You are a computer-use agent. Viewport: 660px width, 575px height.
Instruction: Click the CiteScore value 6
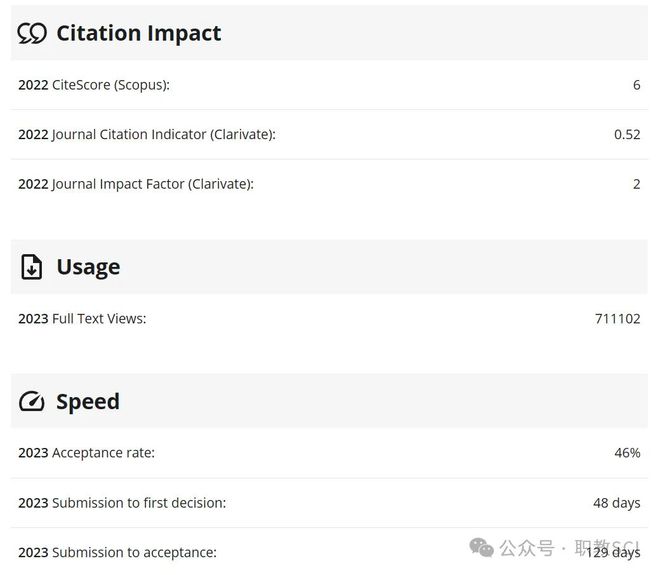[636, 85]
